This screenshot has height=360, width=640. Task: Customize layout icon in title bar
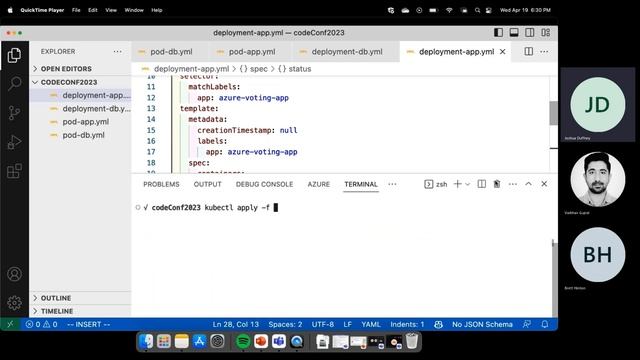click(x=546, y=33)
